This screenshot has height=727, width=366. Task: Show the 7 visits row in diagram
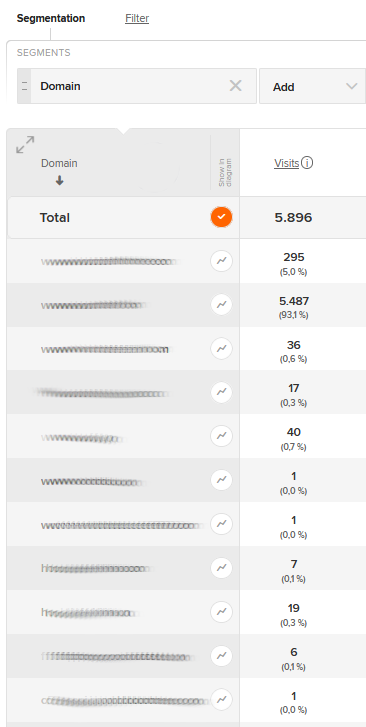(221, 568)
